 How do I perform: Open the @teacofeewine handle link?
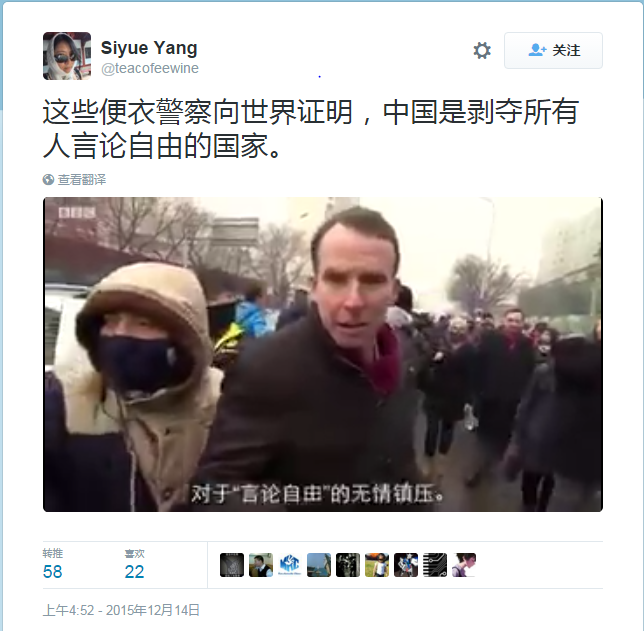pyautogui.click(x=150, y=68)
